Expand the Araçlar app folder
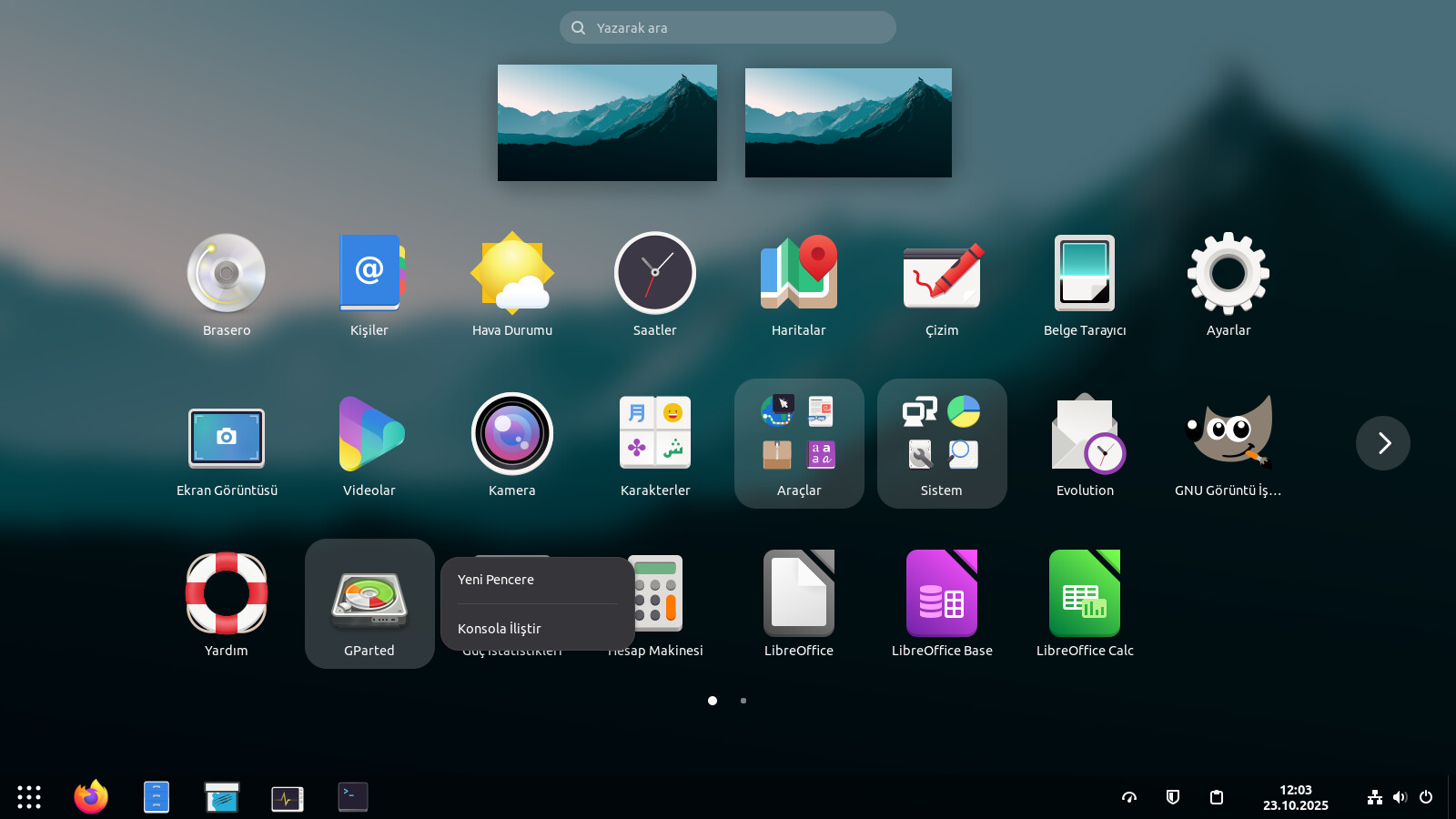The width and height of the screenshot is (1456, 819). 799,443
